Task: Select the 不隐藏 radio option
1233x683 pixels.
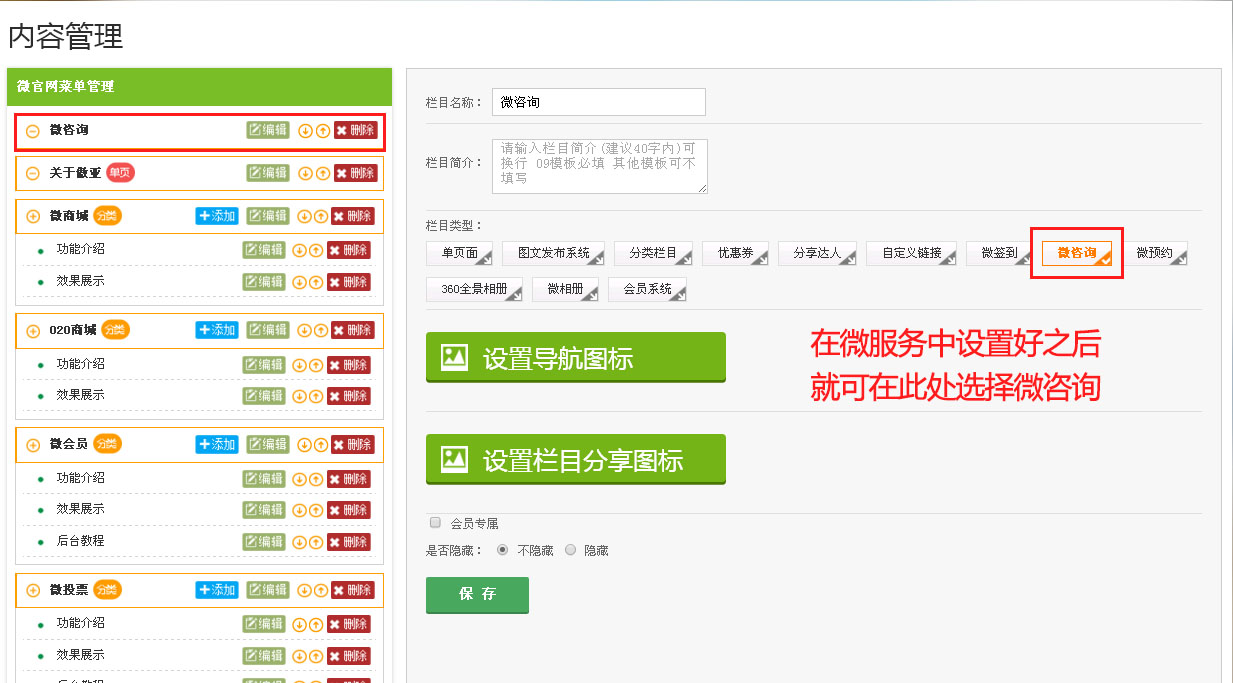Action: pyautogui.click(x=503, y=550)
